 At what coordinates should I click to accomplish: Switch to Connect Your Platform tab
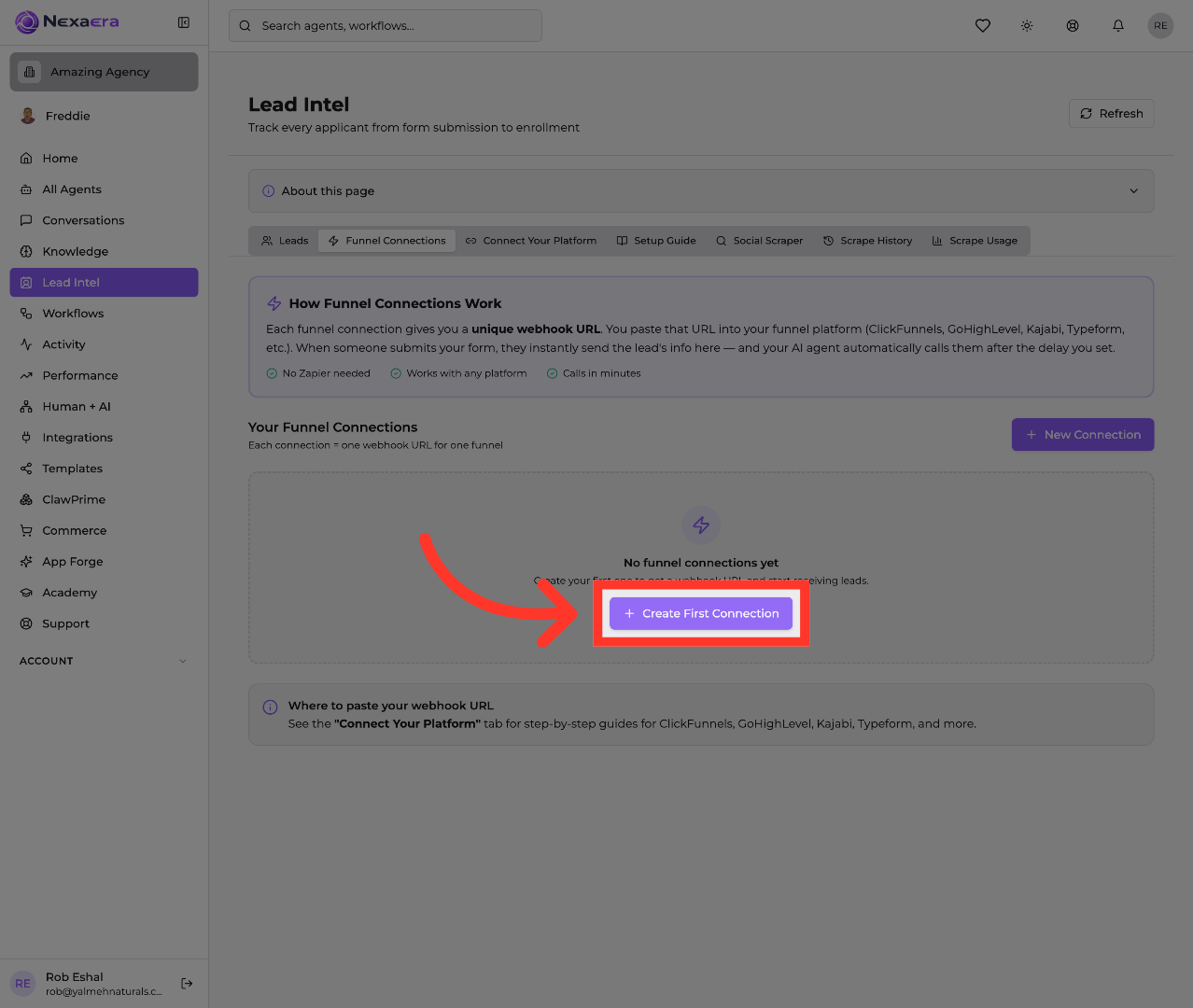531,241
